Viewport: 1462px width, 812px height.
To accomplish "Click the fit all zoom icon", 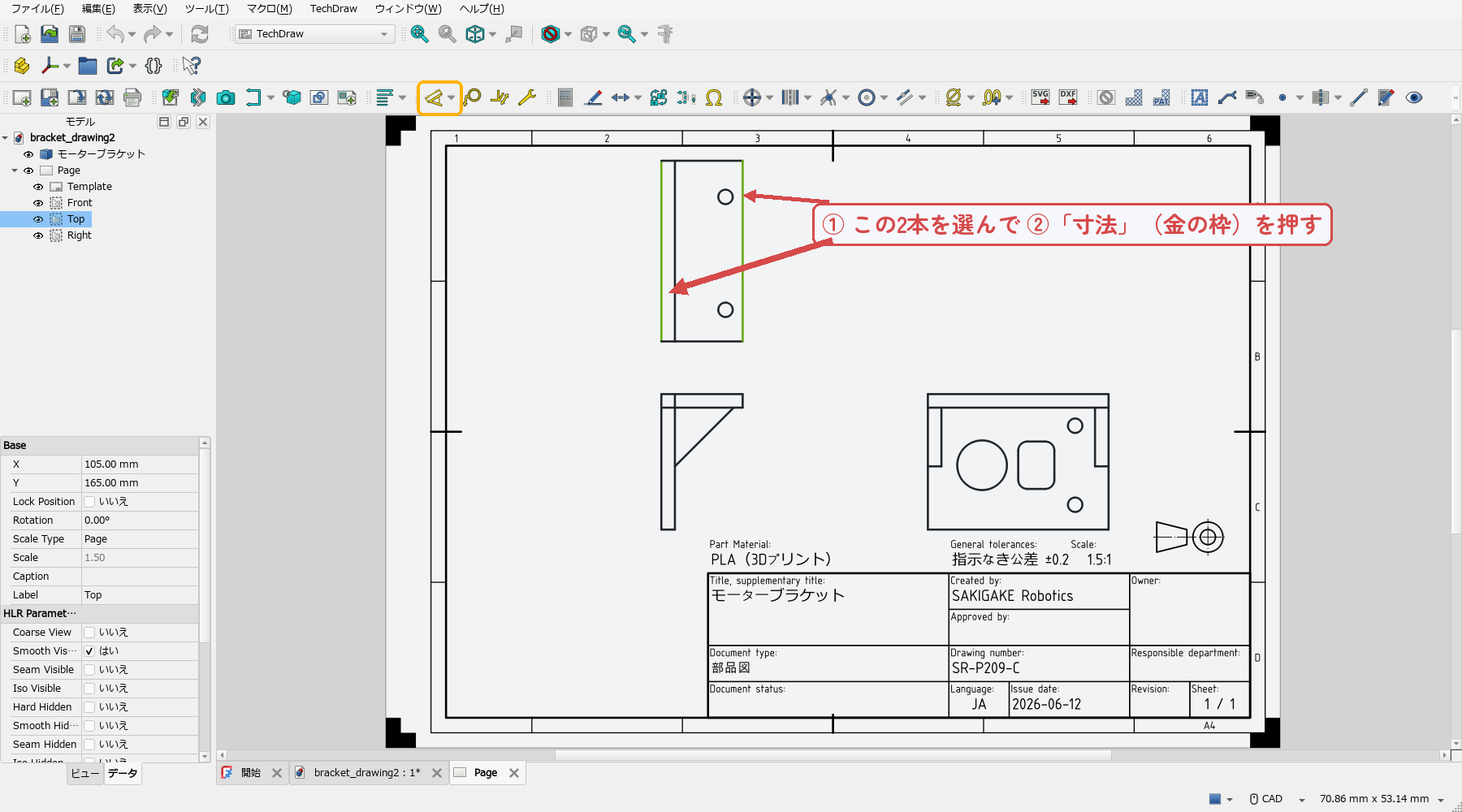I will (x=420, y=34).
